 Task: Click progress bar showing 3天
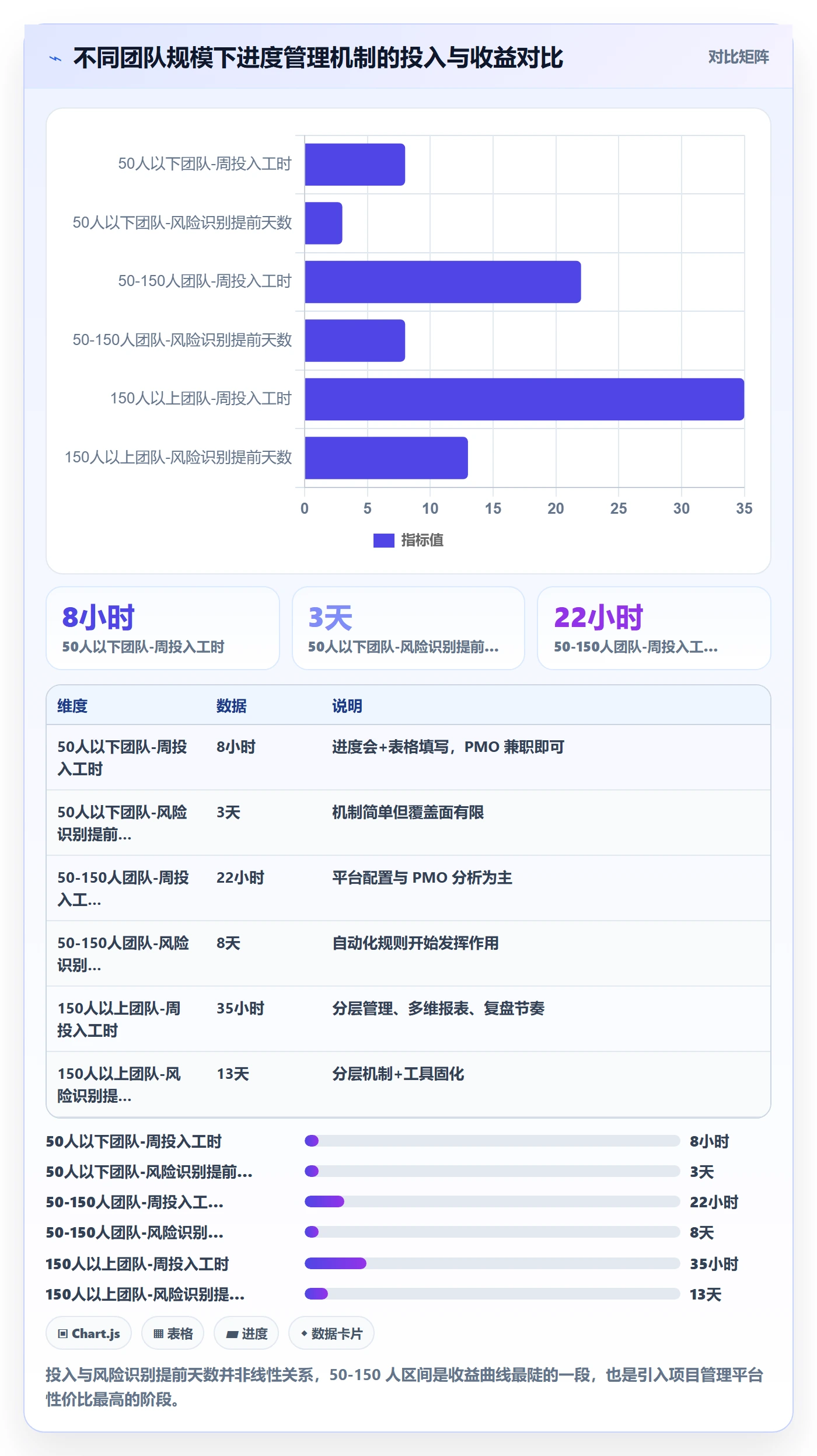[x=493, y=1171]
